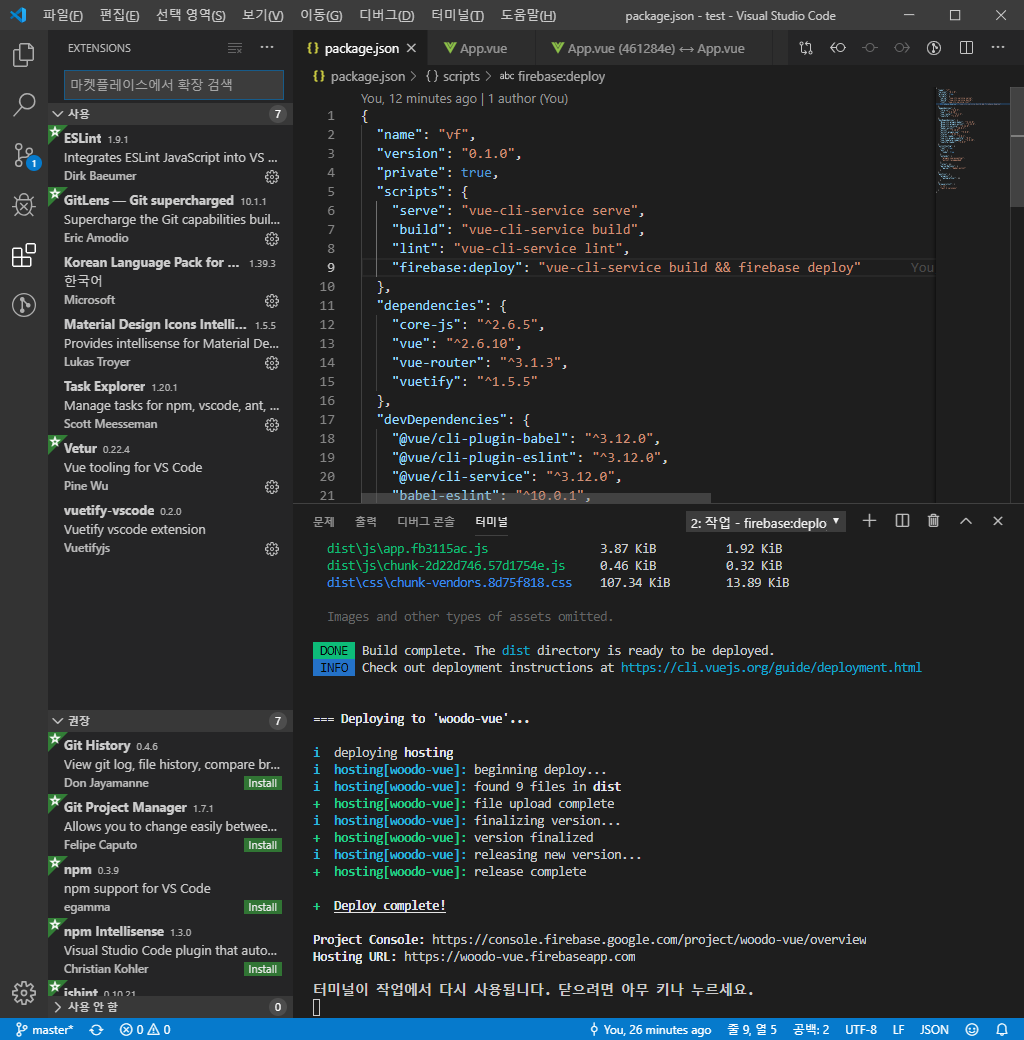This screenshot has height=1040, width=1024.
Task: Add a new terminal with plus icon
Action: pos(869,521)
